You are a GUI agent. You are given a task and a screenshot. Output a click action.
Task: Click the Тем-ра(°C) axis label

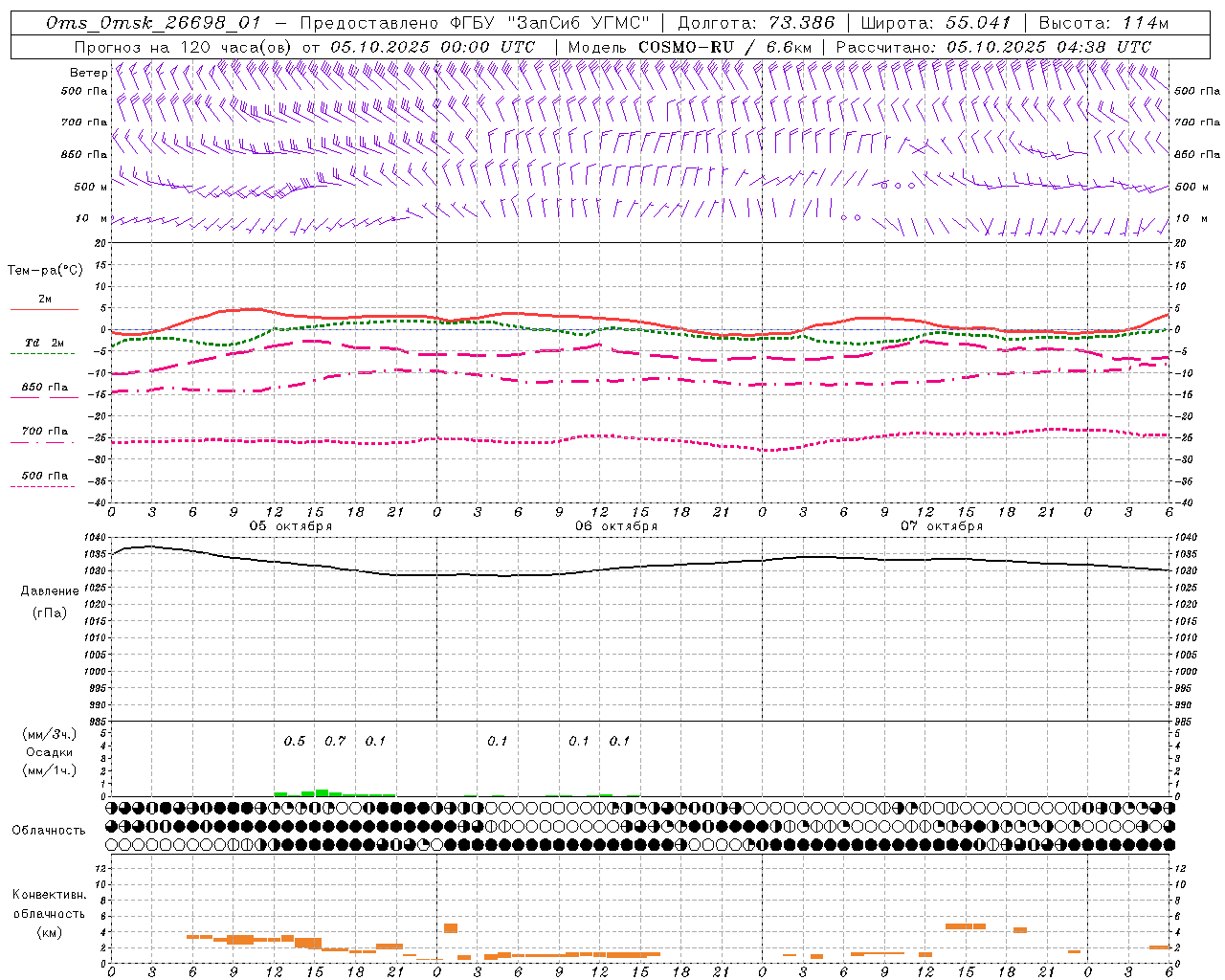(45, 271)
